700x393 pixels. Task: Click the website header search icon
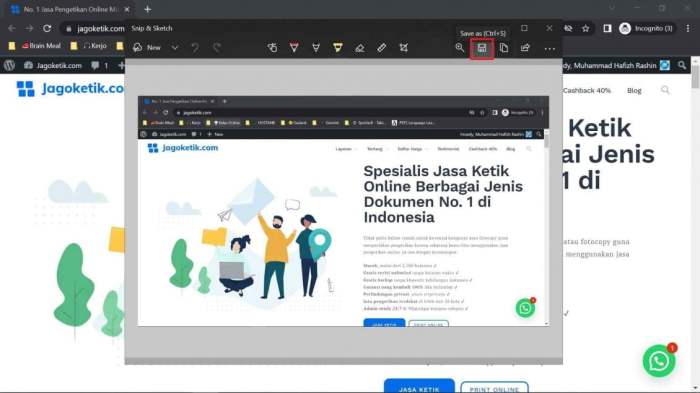tap(665, 90)
